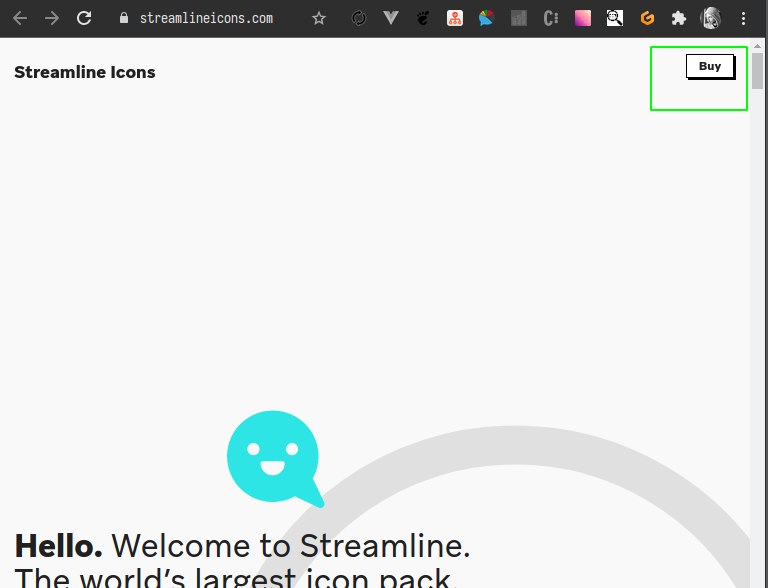
Task: Click the Buy button
Action: 710,66
